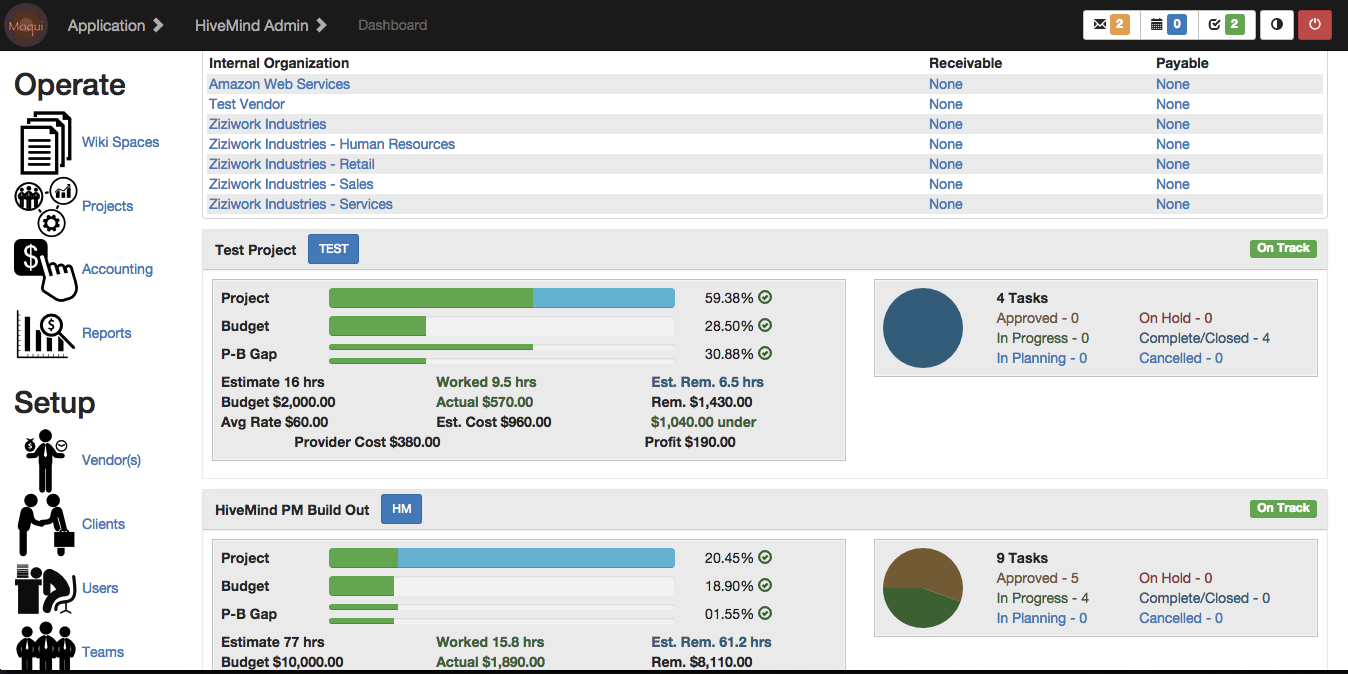
Task: Click the Wiki Spaces documents icon
Action: (46, 143)
